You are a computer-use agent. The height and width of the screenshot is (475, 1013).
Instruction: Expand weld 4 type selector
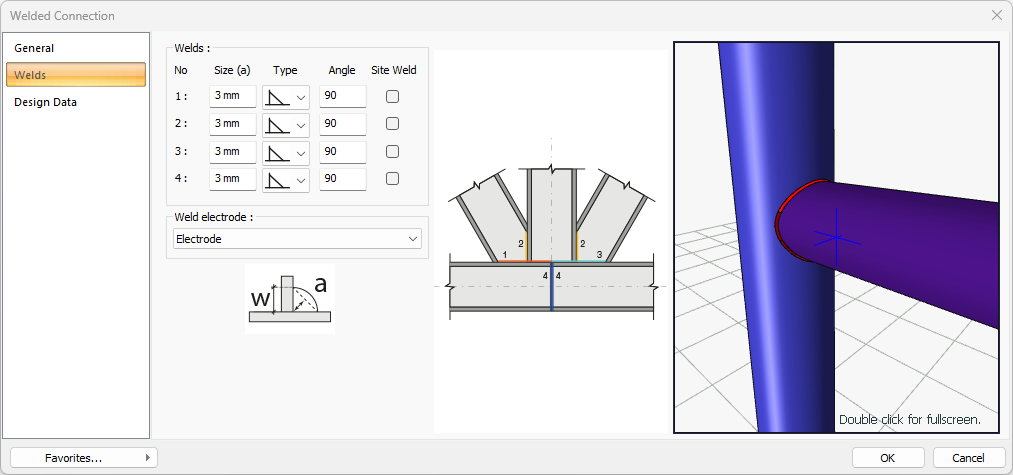286,180
